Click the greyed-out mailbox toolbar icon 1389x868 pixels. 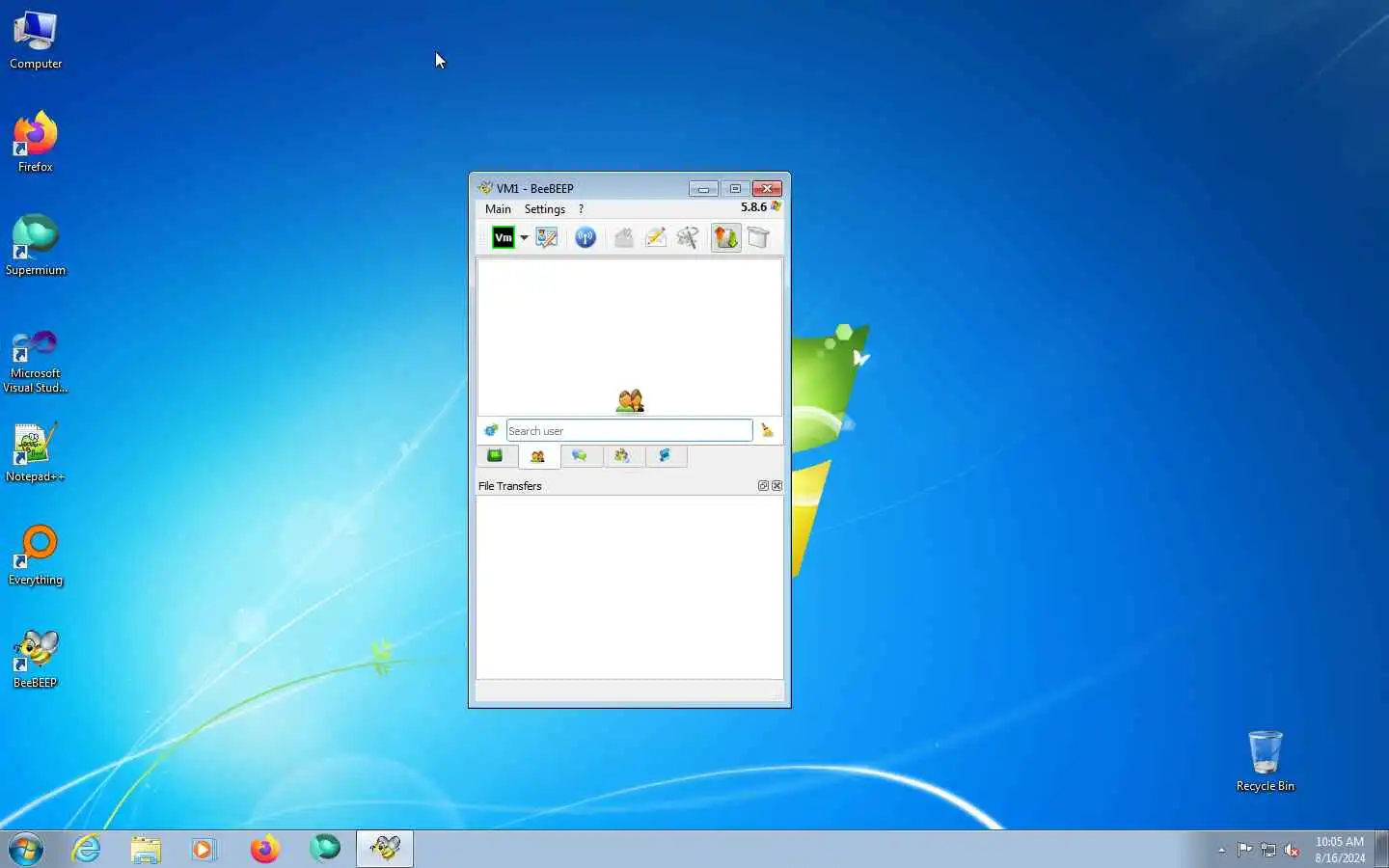coord(624,237)
